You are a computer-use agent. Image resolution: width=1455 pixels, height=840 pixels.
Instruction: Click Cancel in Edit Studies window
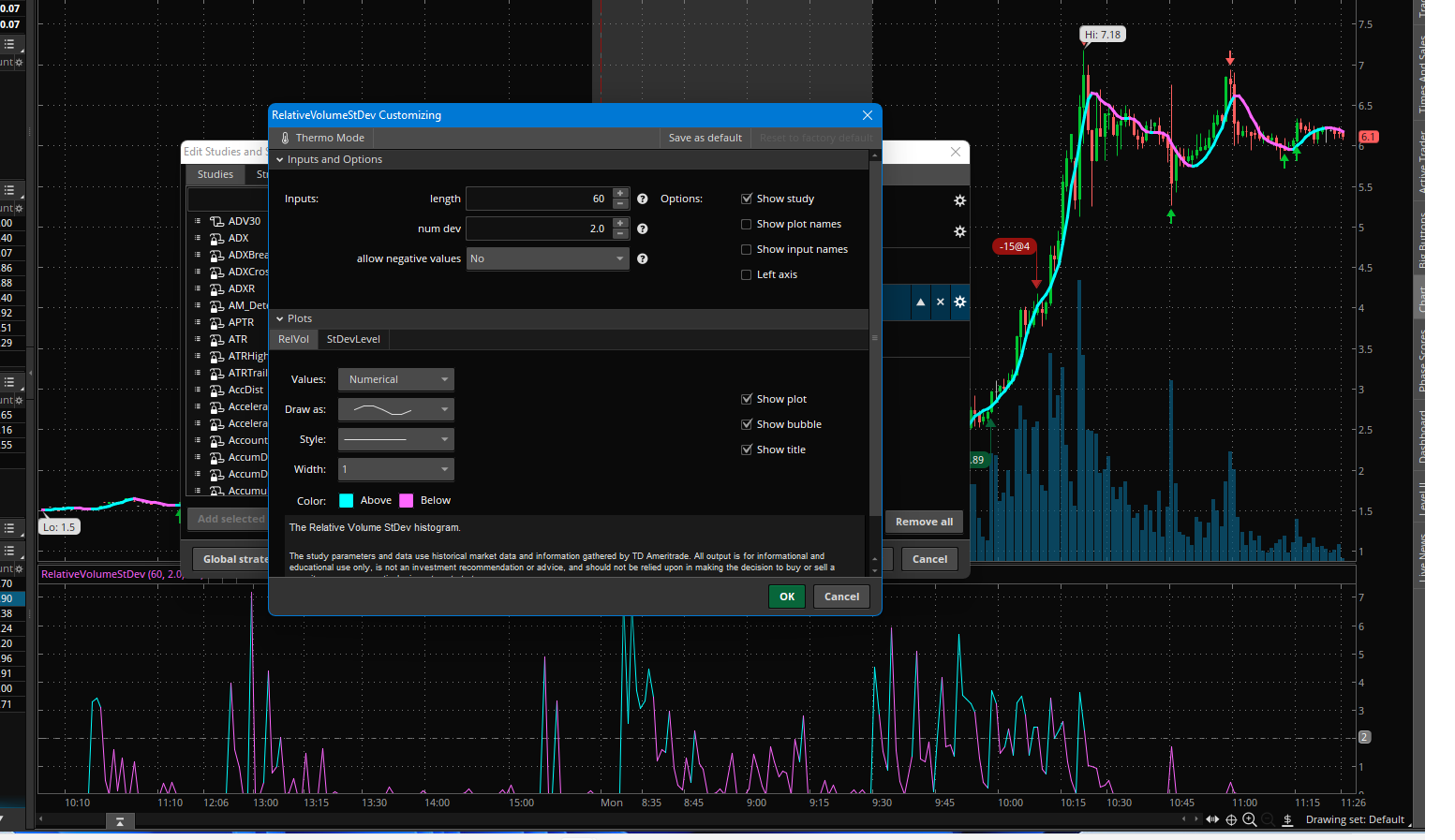click(x=930, y=559)
